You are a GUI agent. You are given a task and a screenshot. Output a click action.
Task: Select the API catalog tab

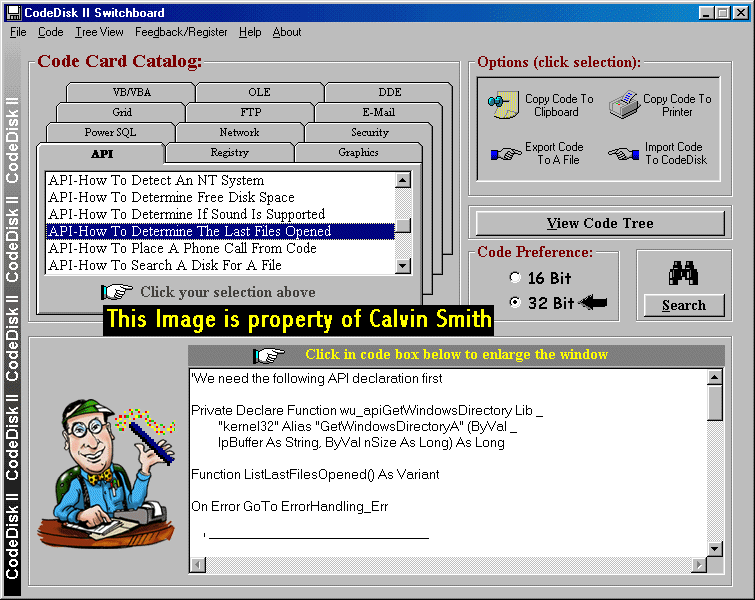coord(102,154)
